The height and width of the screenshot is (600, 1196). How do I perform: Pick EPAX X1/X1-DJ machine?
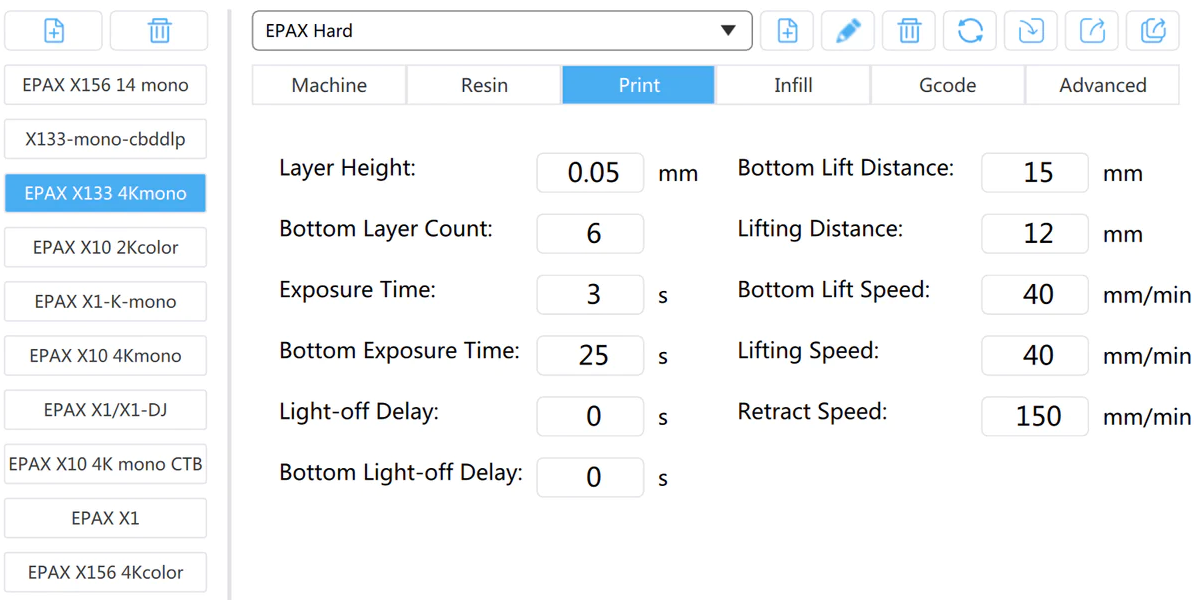coord(105,410)
